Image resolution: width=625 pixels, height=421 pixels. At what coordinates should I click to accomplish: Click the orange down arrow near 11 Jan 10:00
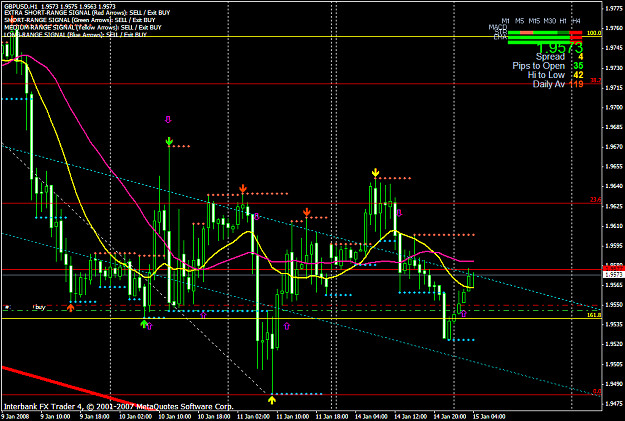(306, 212)
